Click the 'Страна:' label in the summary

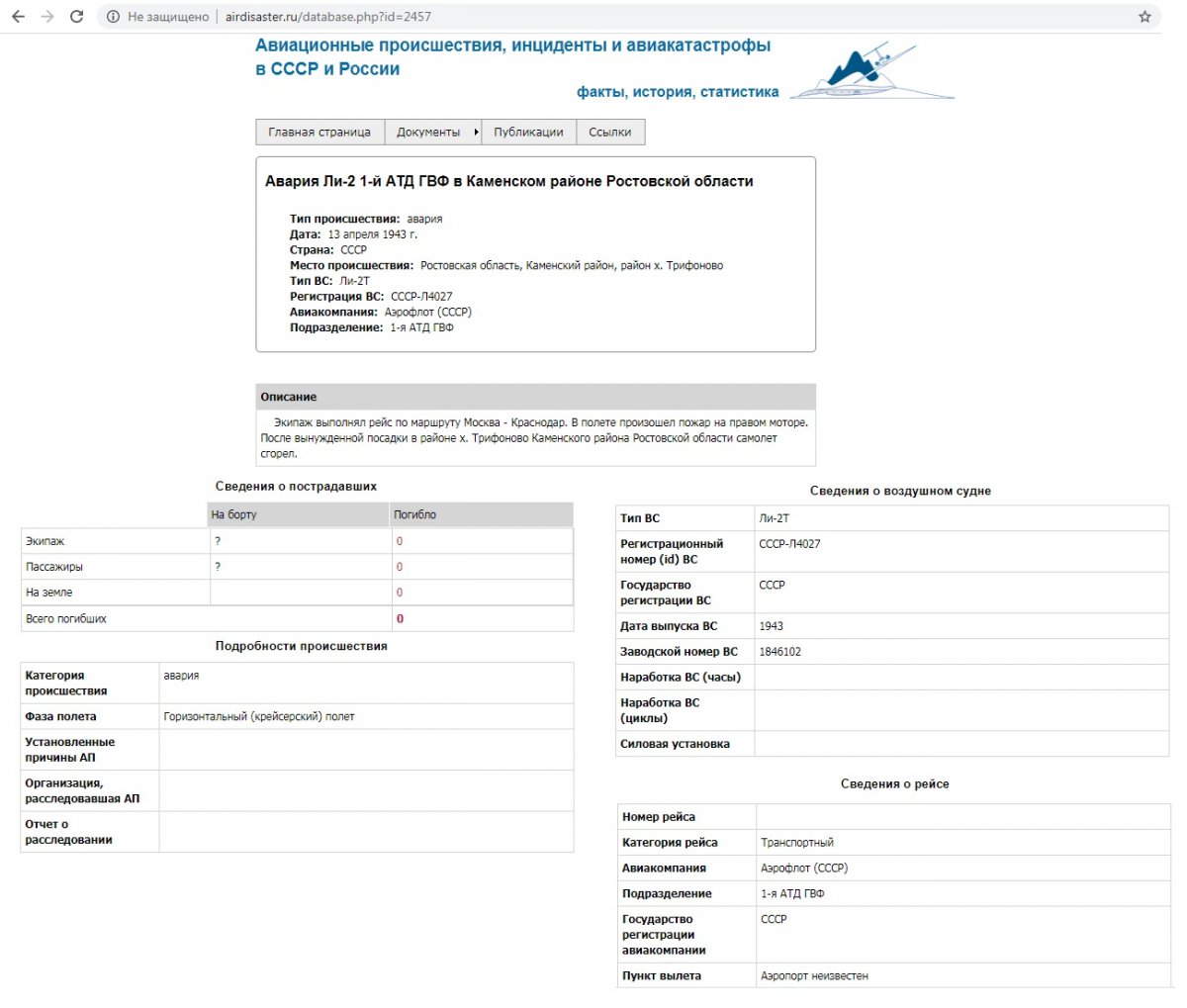[312, 250]
